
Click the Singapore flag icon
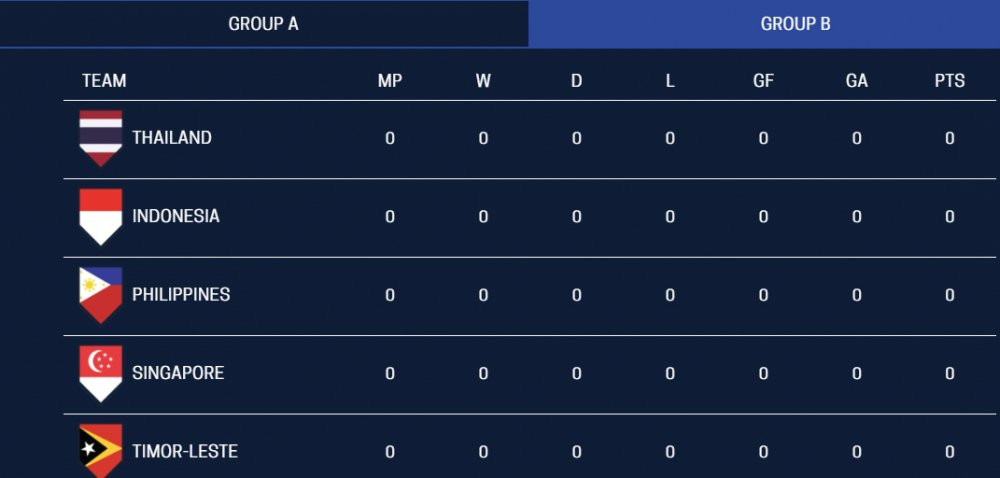pyautogui.click(x=101, y=373)
